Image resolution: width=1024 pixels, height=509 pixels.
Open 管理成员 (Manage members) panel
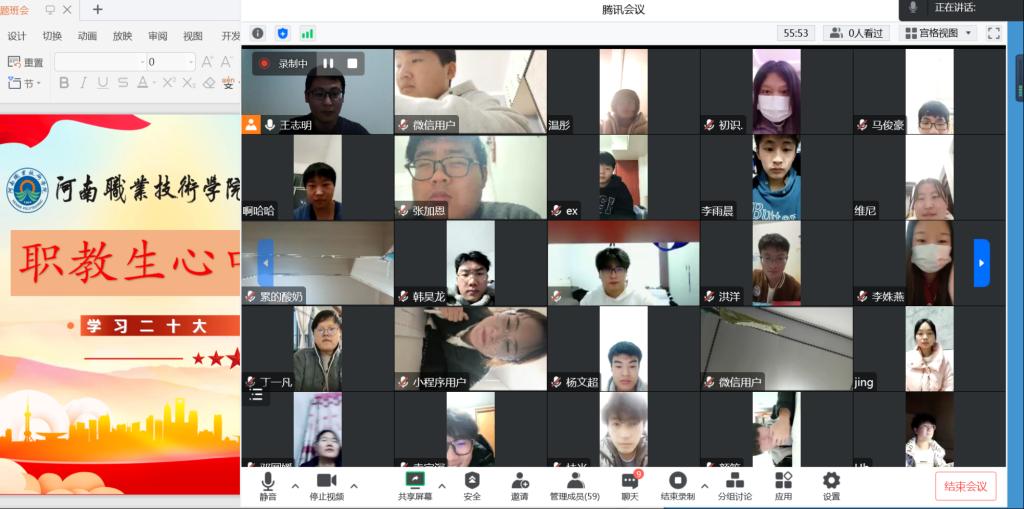574,485
